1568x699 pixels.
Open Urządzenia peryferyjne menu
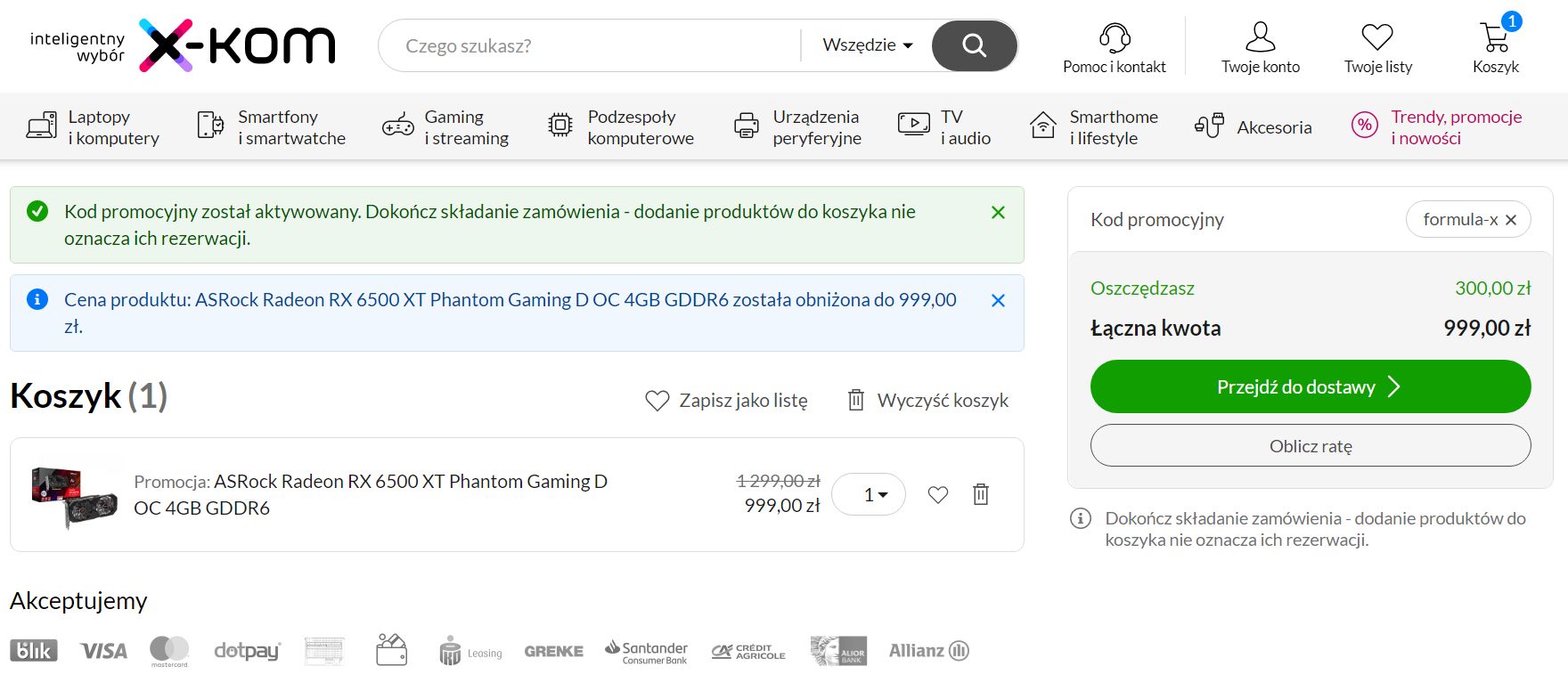[797, 127]
